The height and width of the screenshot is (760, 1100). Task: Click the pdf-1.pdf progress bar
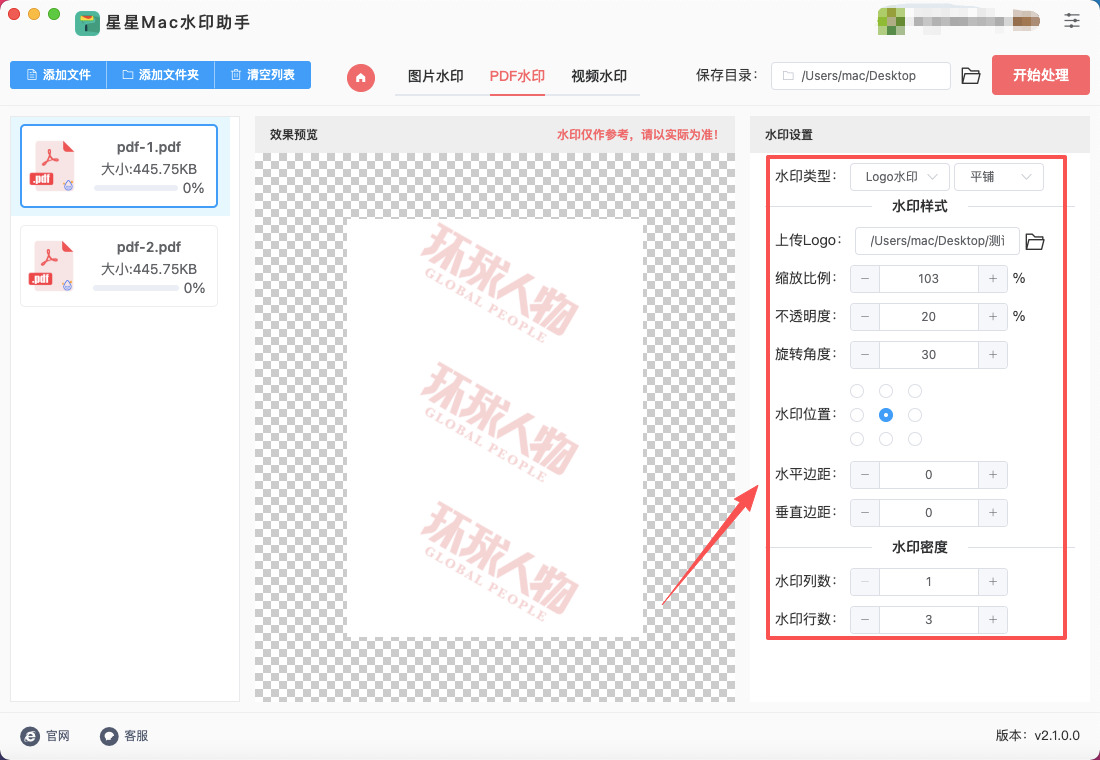pos(136,188)
